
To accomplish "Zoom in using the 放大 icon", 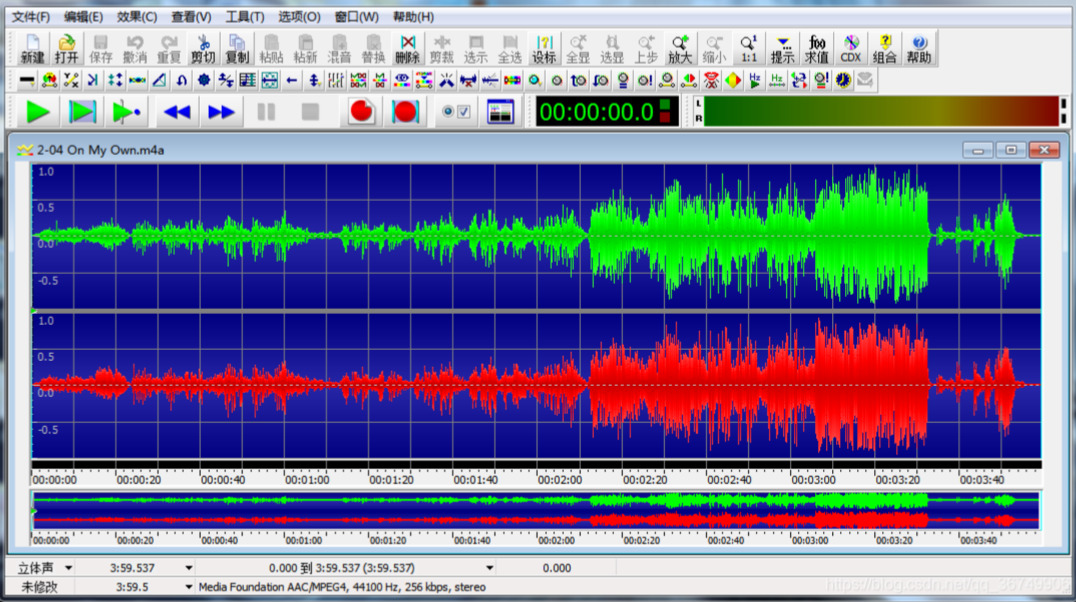I will [x=680, y=49].
